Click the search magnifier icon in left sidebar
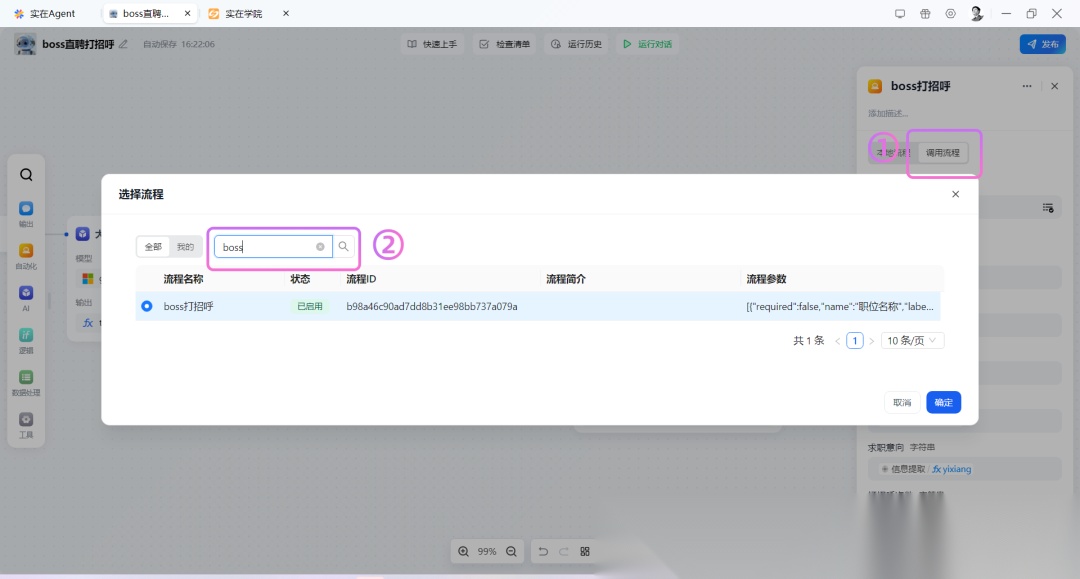 pos(26,175)
